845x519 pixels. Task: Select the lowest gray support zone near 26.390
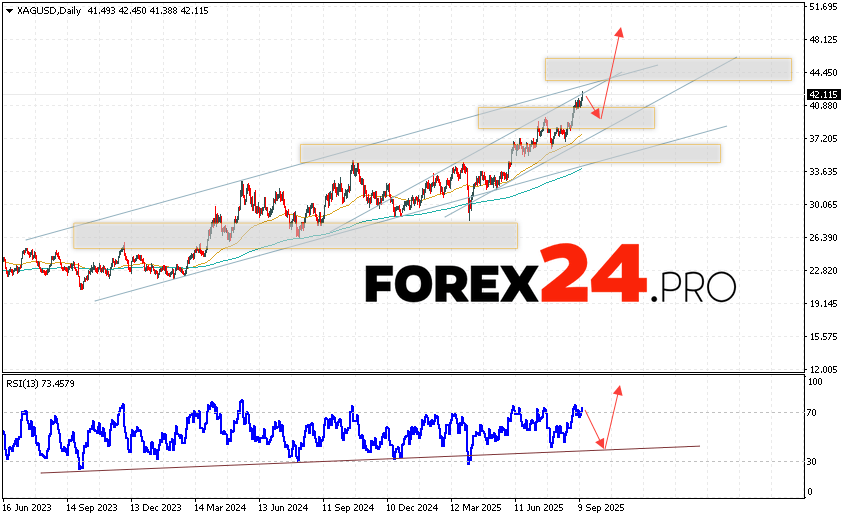pos(295,235)
